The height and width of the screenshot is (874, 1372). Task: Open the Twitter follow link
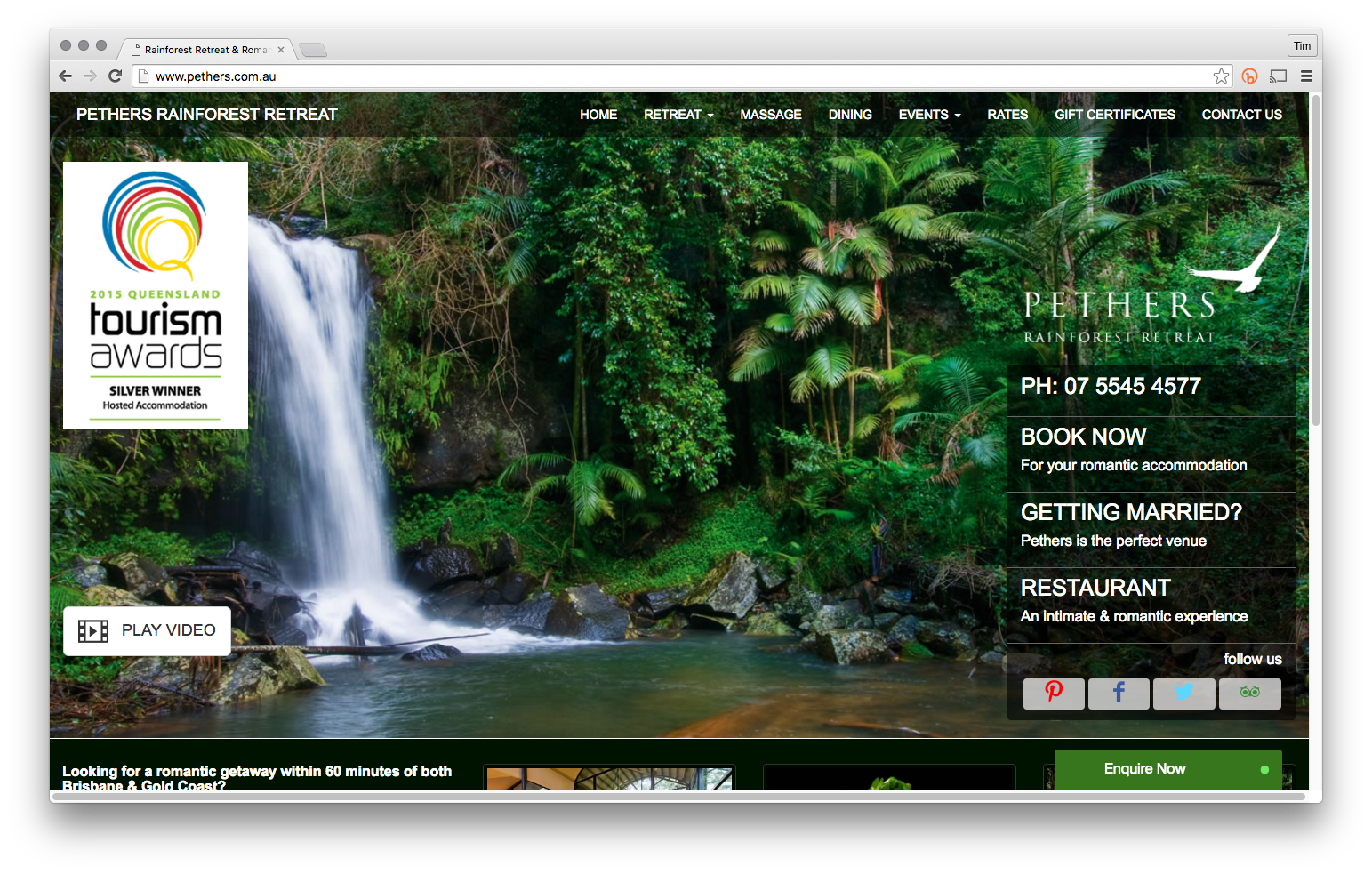tap(1184, 693)
